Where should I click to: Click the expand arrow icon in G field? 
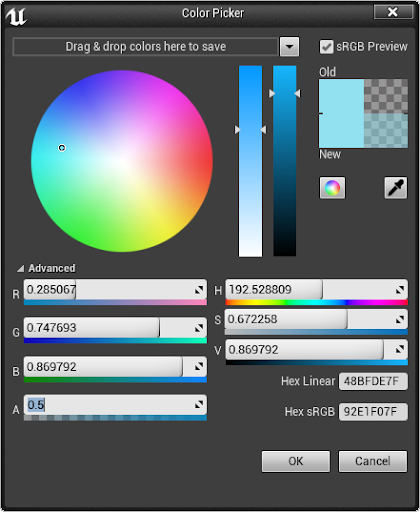click(199, 328)
